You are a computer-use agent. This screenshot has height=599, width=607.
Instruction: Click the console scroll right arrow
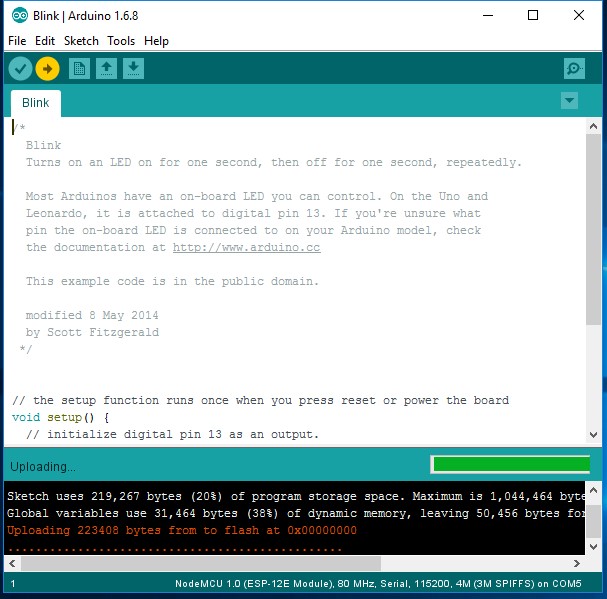[577, 563]
